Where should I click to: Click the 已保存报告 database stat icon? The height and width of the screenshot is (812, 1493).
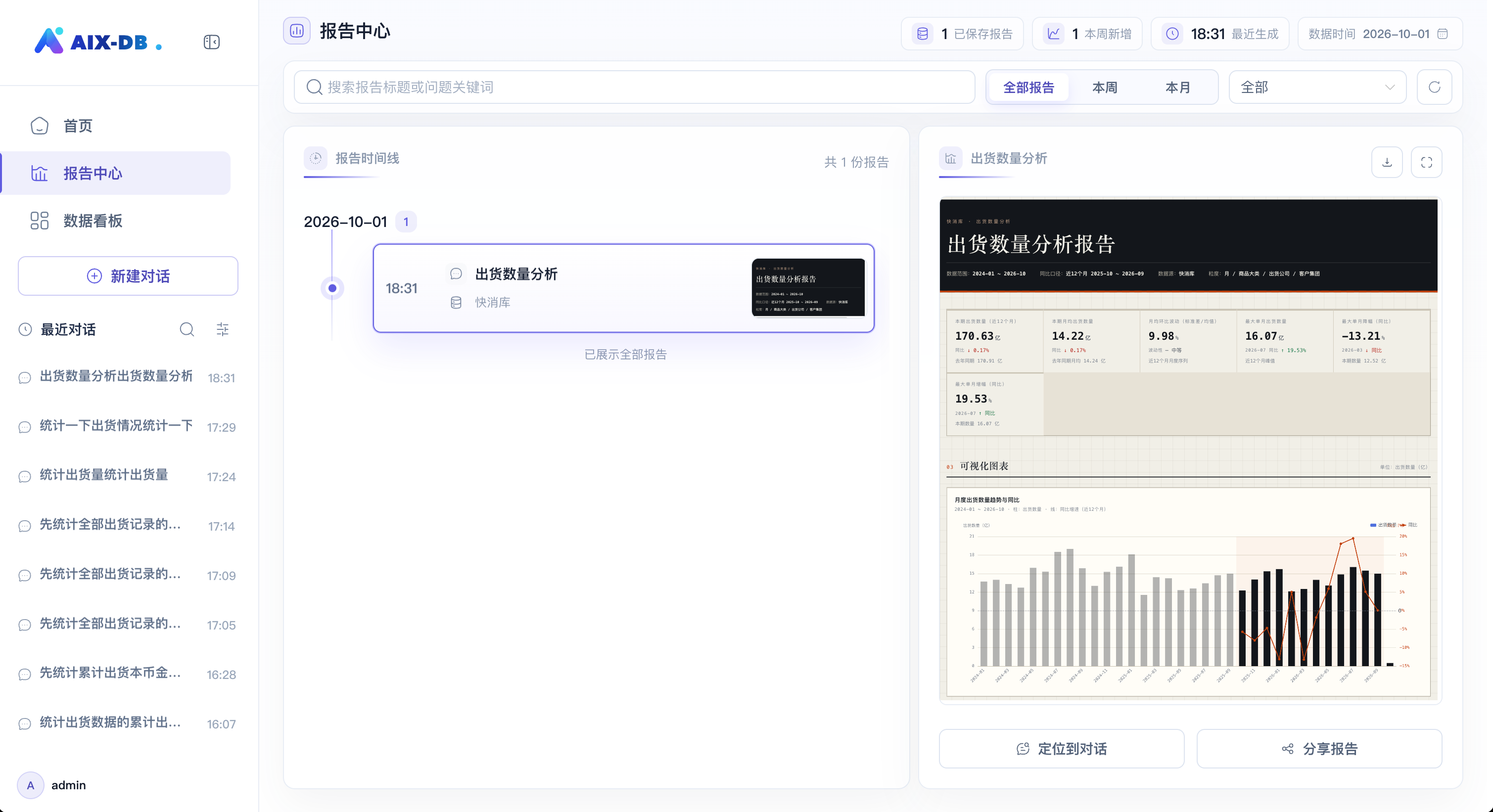coord(922,34)
